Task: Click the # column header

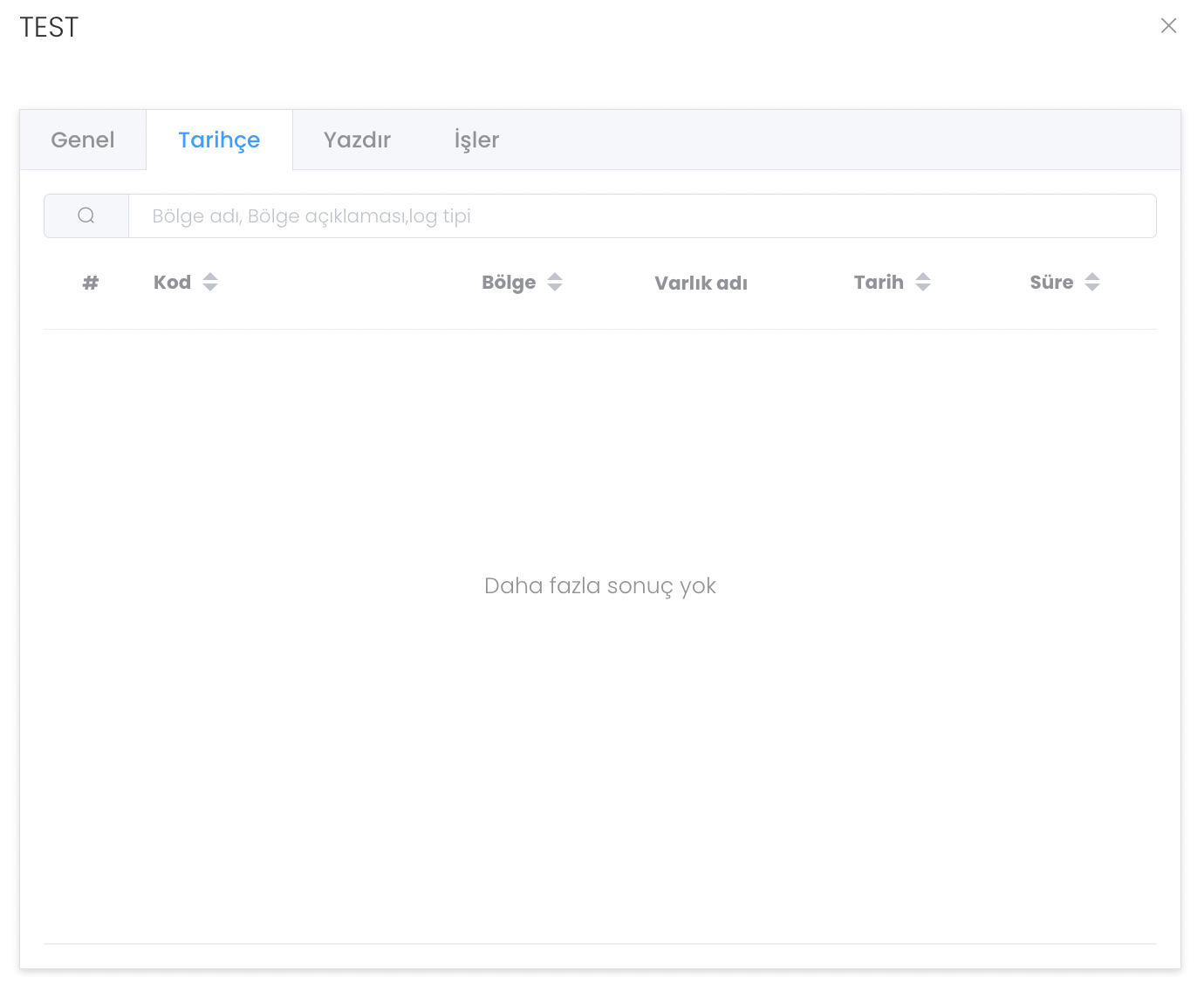Action: pyautogui.click(x=91, y=282)
